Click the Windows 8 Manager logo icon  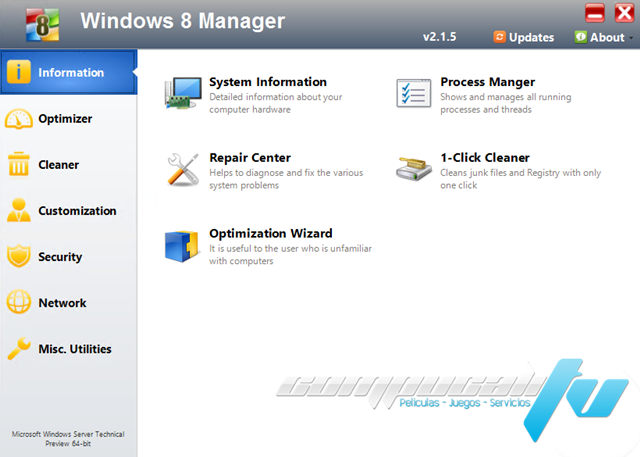coord(43,25)
